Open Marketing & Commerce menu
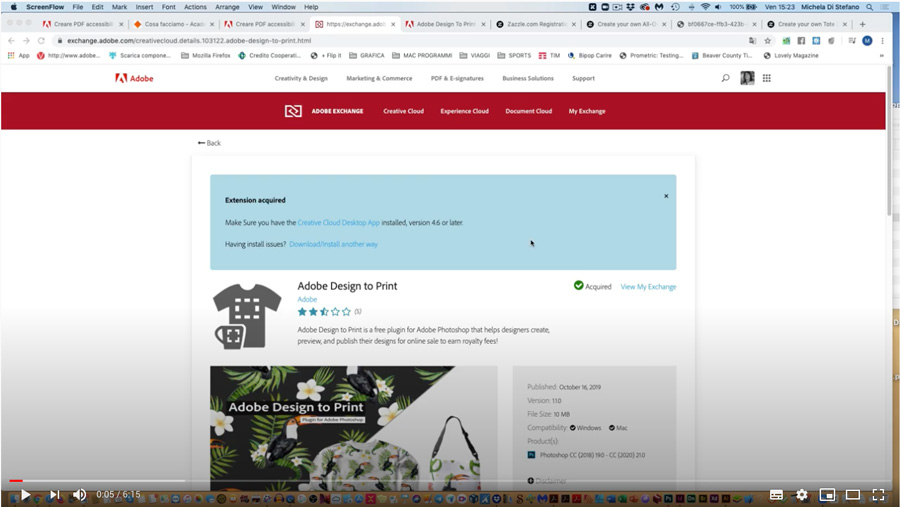The image size is (900, 507). click(x=379, y=78)
